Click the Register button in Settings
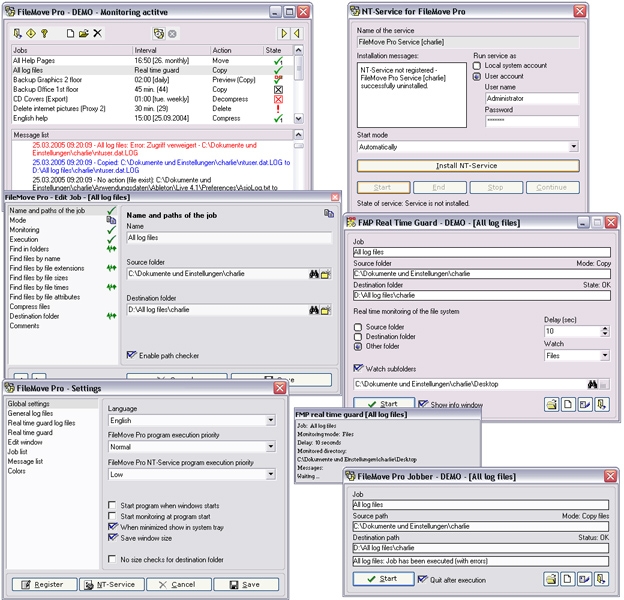 (x=41, y=584)
